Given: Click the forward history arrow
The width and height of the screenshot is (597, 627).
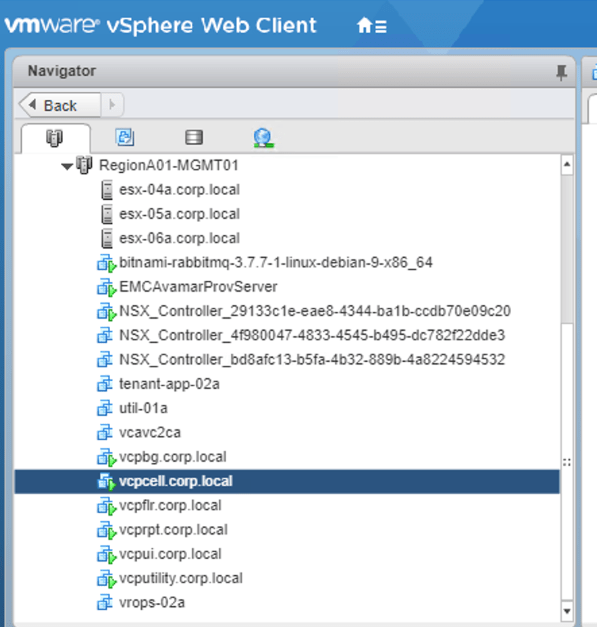Looking at the screenshot, I should (112, 105).
